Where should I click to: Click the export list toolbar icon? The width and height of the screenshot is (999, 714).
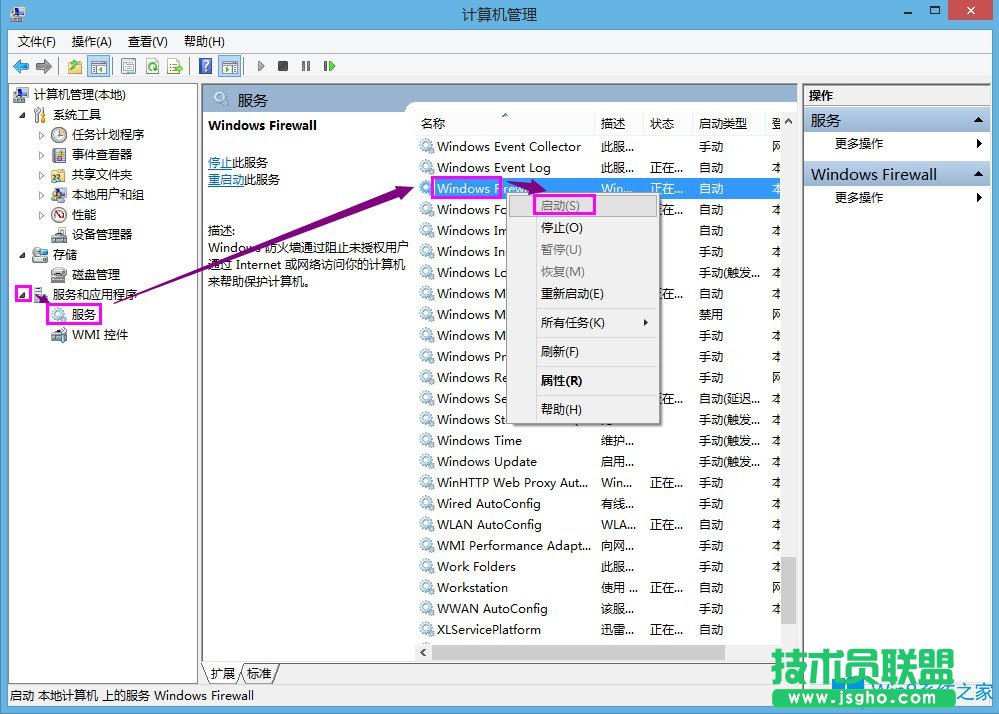[175, 66]
